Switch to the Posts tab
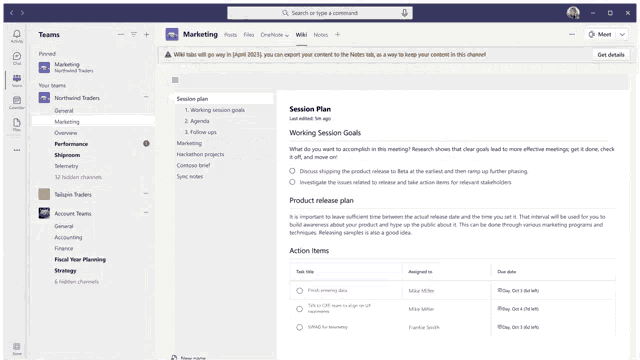This screenshot has width=640, height=360. (230, 35)
